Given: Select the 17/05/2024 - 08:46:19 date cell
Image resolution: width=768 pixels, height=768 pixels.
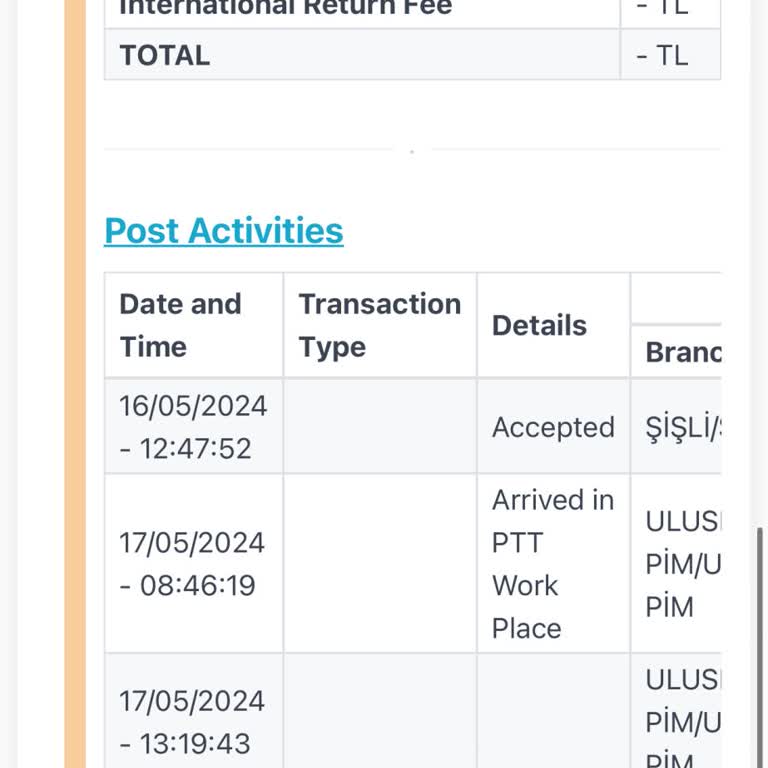Looking at the screenshot, I should [193, 564].
